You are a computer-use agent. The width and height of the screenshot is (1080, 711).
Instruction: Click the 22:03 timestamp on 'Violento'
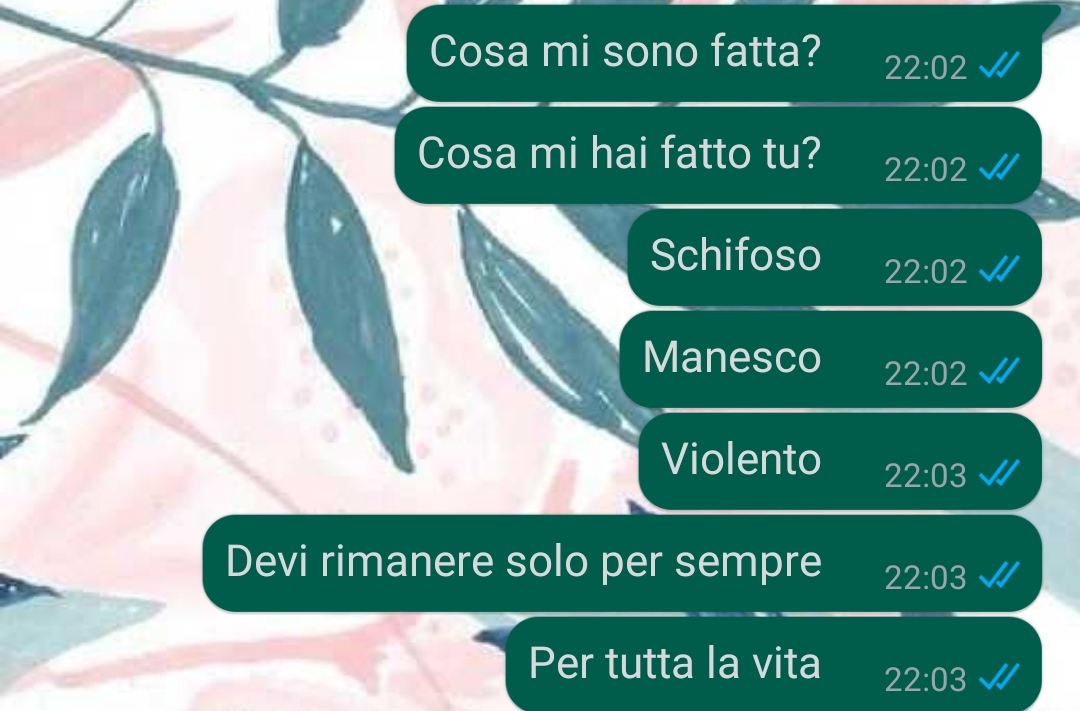point(925,475)
